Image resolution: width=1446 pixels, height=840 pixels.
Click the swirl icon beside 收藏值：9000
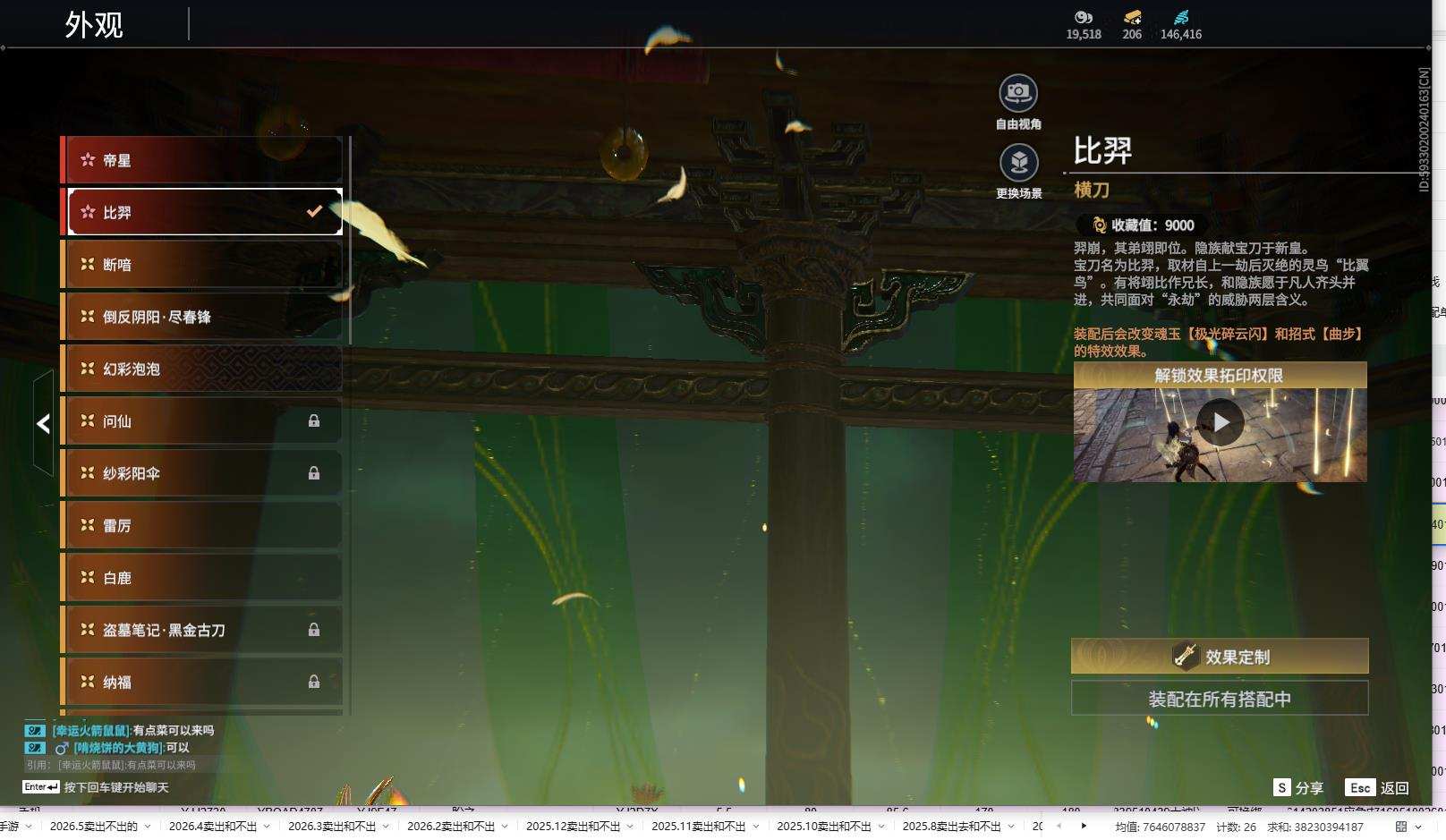(1099, 225)
